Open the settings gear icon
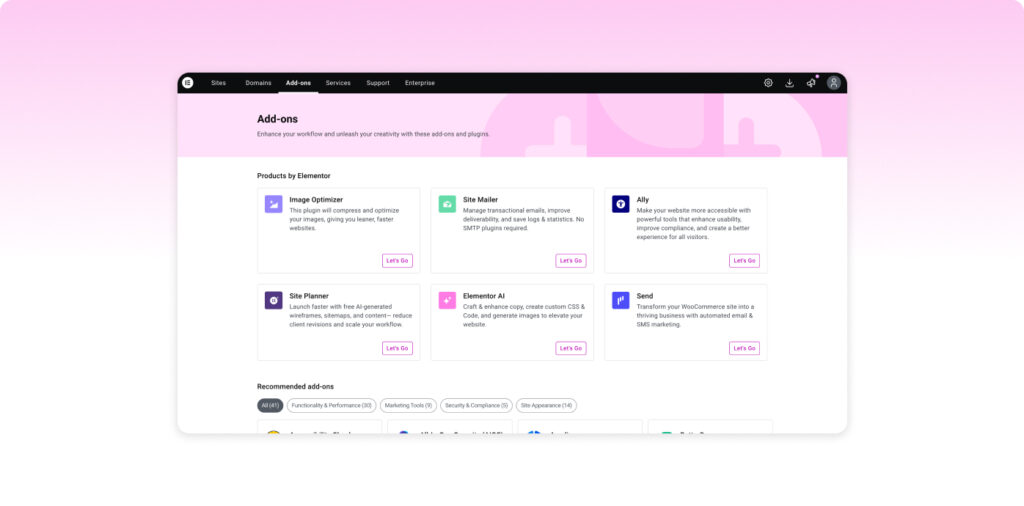Viewport: 1024px width, 506px height. coord(768,83)
